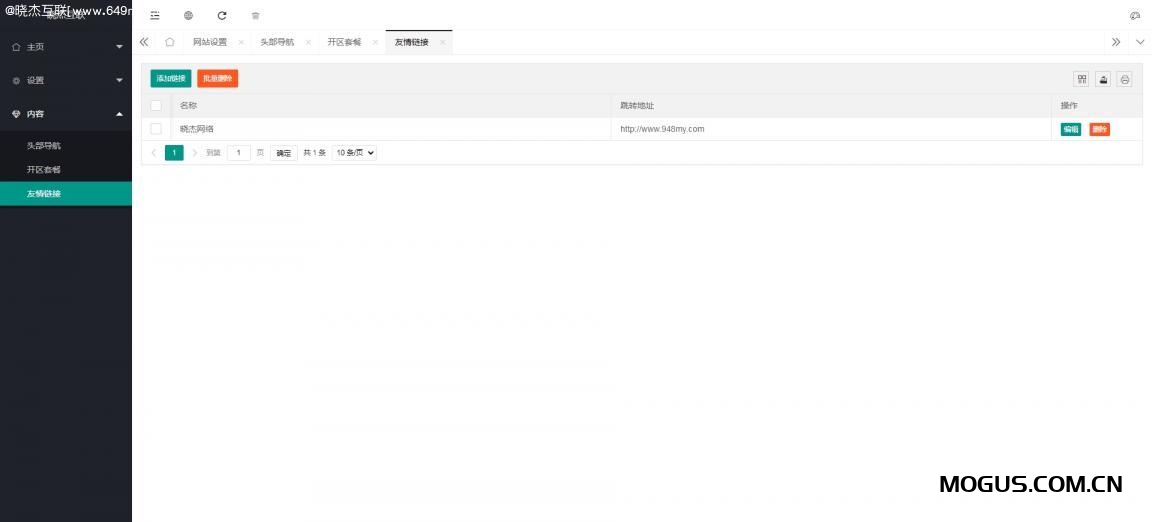
Task: Click the trash icon in the top bar
Action: click(x=255, y=16)
